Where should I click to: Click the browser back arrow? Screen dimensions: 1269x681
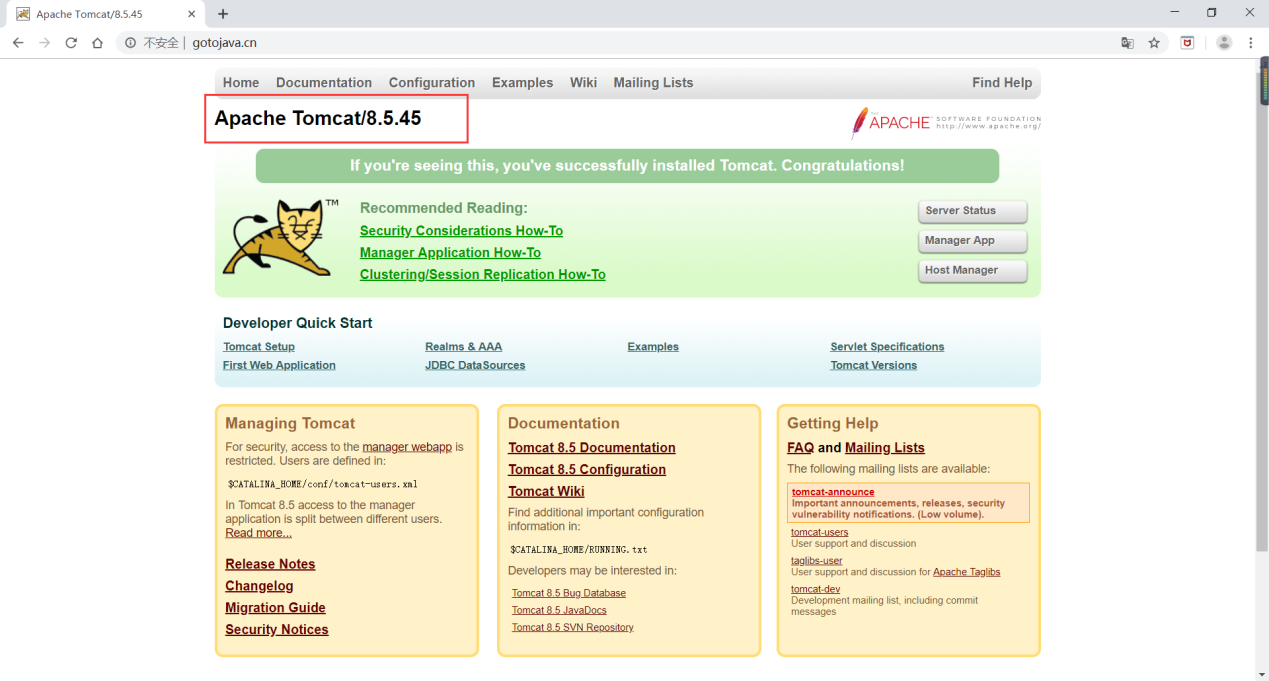point(18,43)
